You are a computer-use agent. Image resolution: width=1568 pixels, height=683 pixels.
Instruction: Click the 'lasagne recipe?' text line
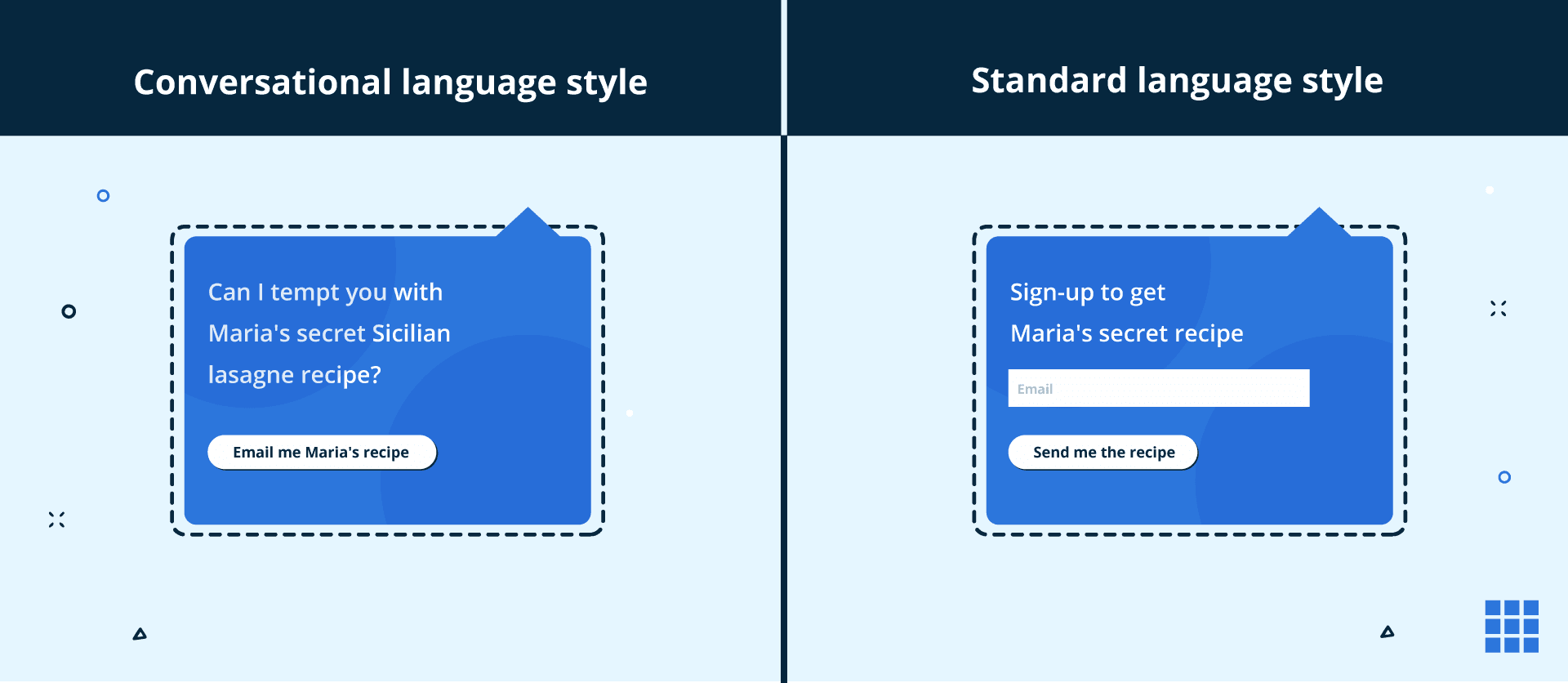point(294,375)
